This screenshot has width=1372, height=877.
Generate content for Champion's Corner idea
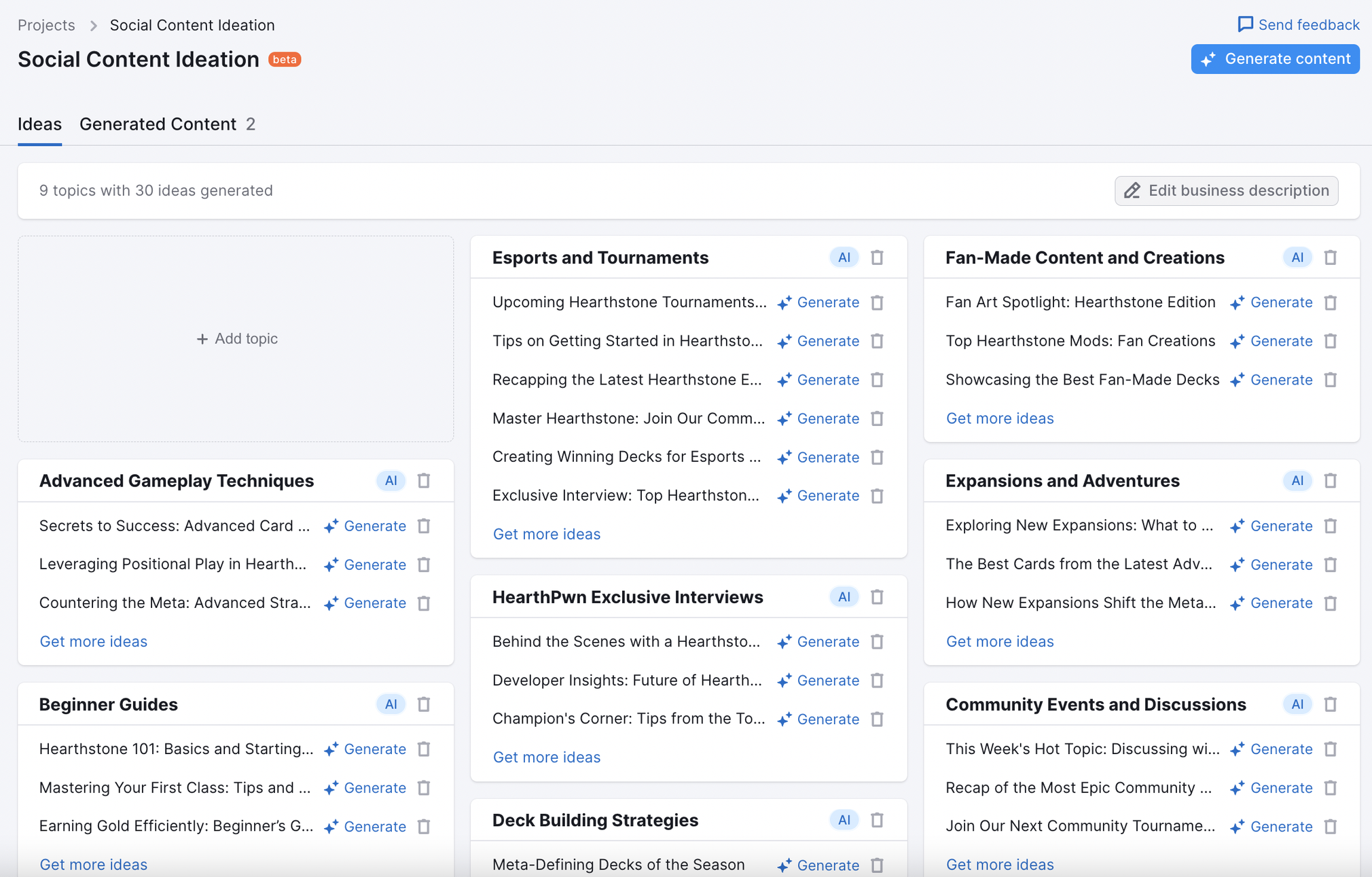click(x=818, y=719)
